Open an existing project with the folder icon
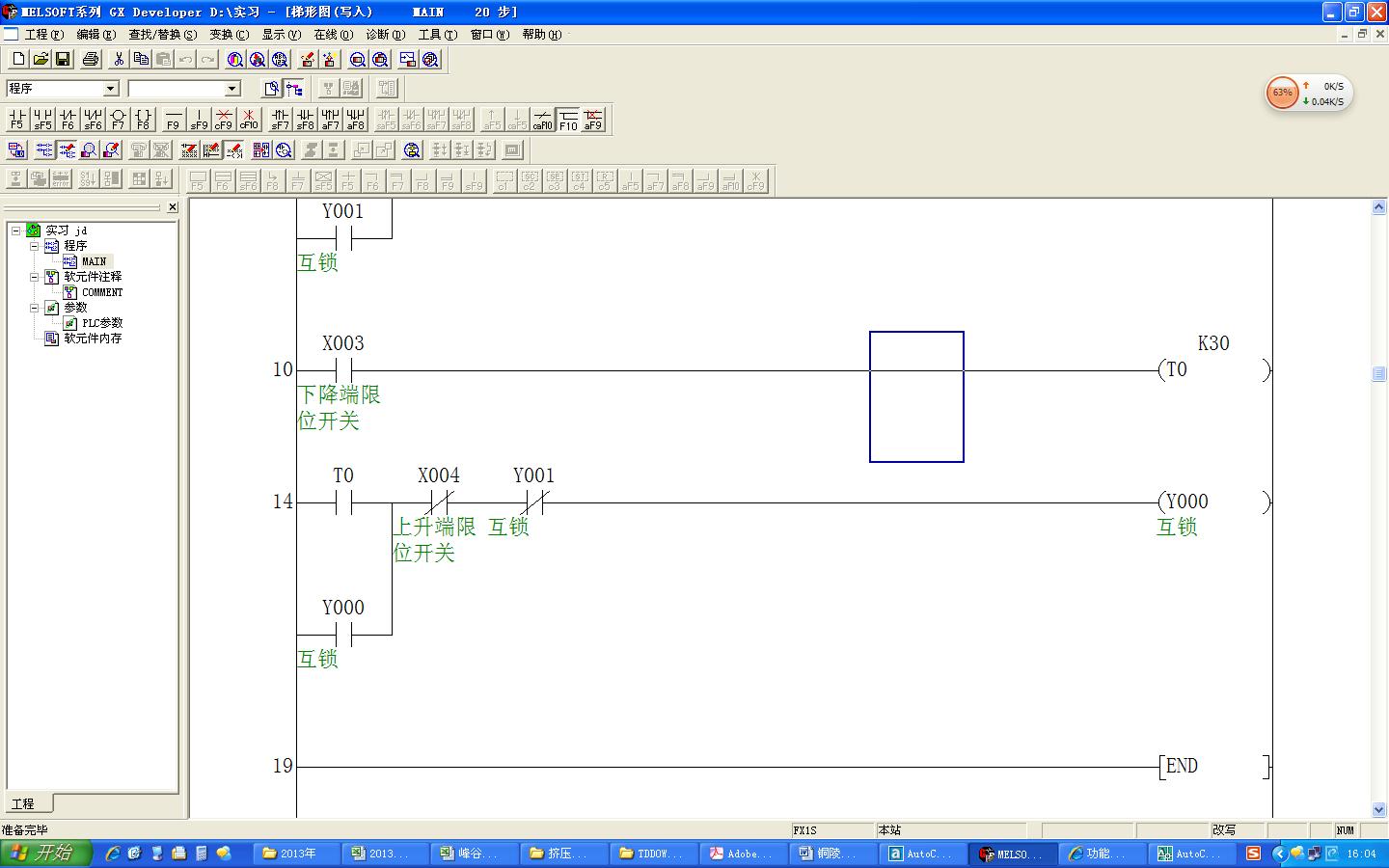The image size is (1389, 868). (x=41, y=60)
